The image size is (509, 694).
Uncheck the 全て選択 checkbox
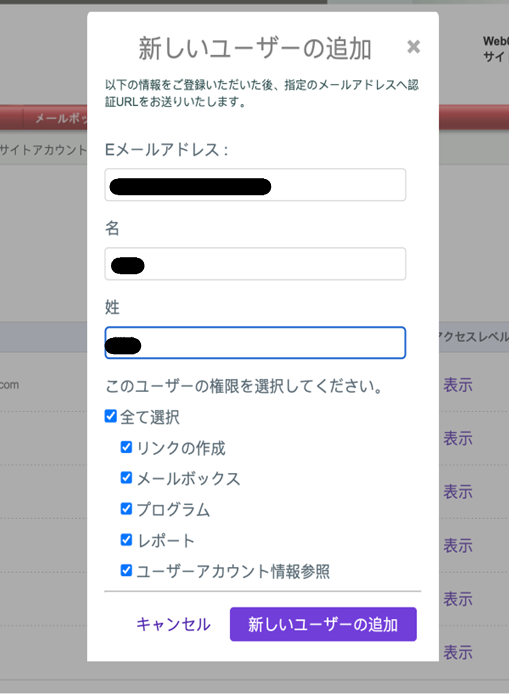(x=111, y=416)
